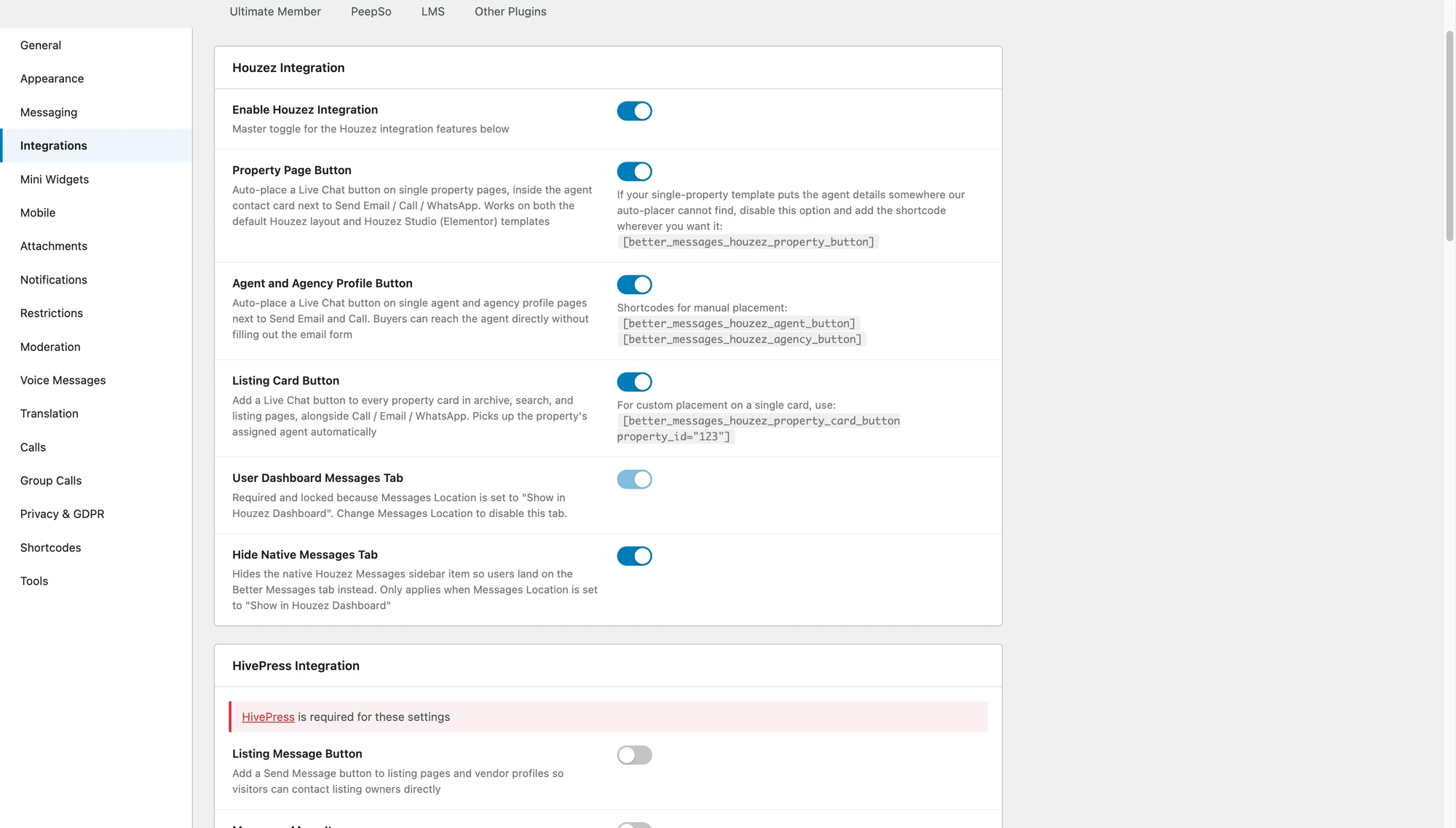Click the better_messages_houzez_agency_button shortcode

click(x=741, y=339)
